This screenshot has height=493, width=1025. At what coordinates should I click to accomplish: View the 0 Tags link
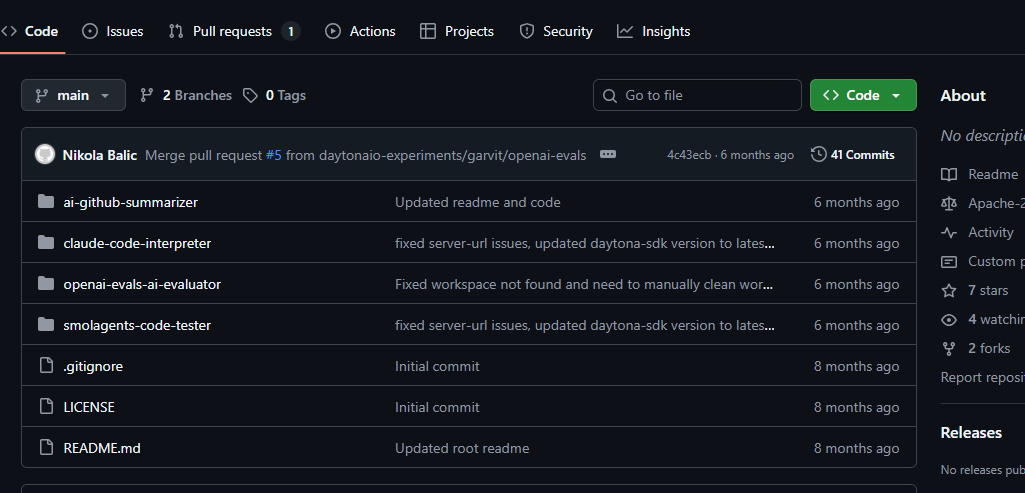(275, 95)
